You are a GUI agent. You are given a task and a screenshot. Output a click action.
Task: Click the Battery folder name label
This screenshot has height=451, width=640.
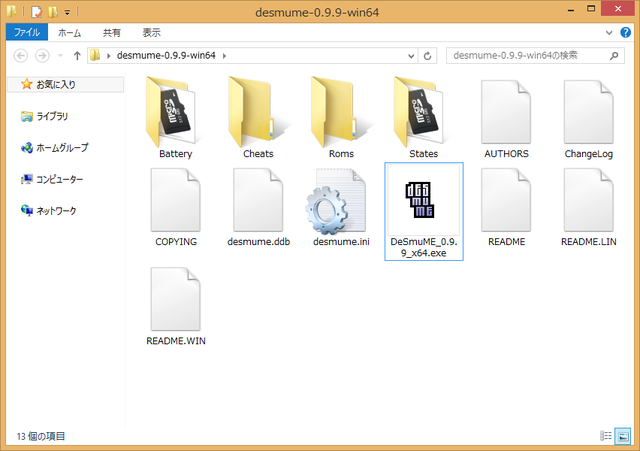coord(176,154)
